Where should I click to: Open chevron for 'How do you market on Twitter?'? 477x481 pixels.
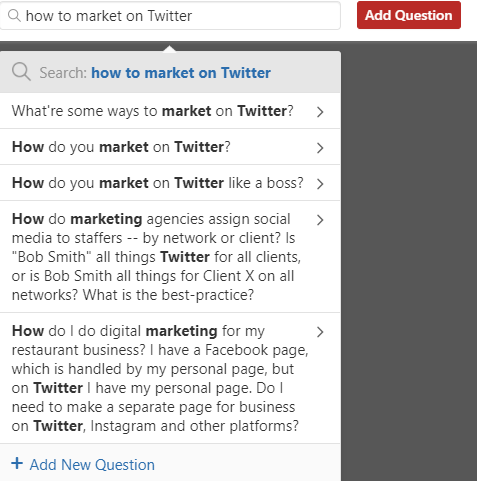click(320, 148)
